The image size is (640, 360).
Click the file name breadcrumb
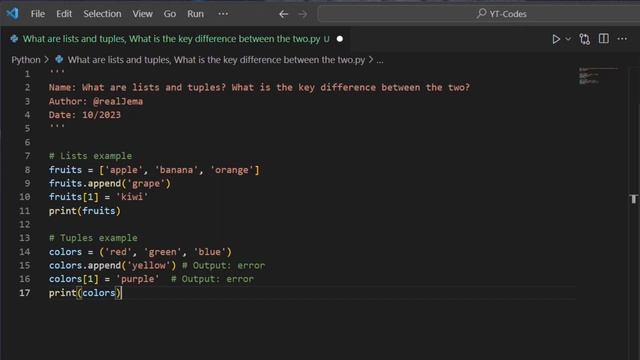click(x=216, y=60)
